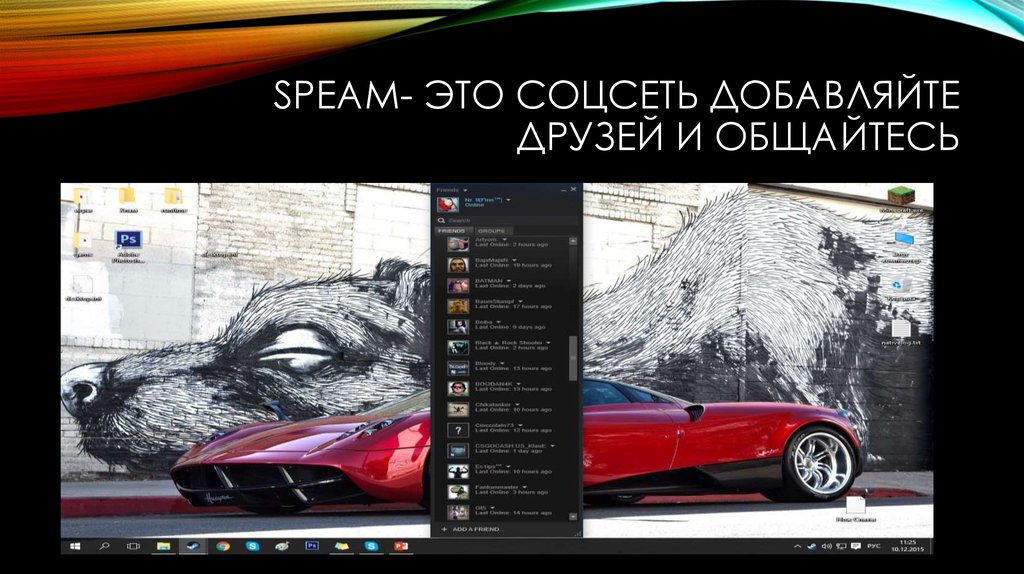Expand dropdown arrow next to BajaMajah
The width and height of the screenshot is (1024, 574).
tap(515, 260)
